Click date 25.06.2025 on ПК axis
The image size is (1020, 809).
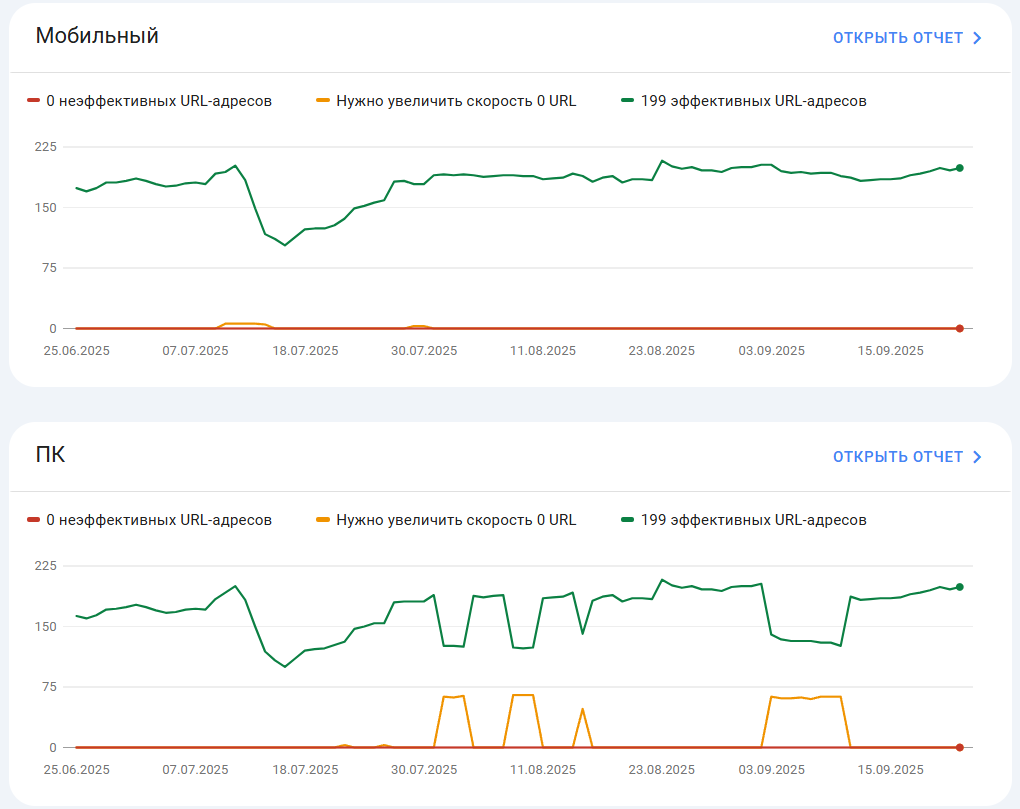tap(77, 769)
